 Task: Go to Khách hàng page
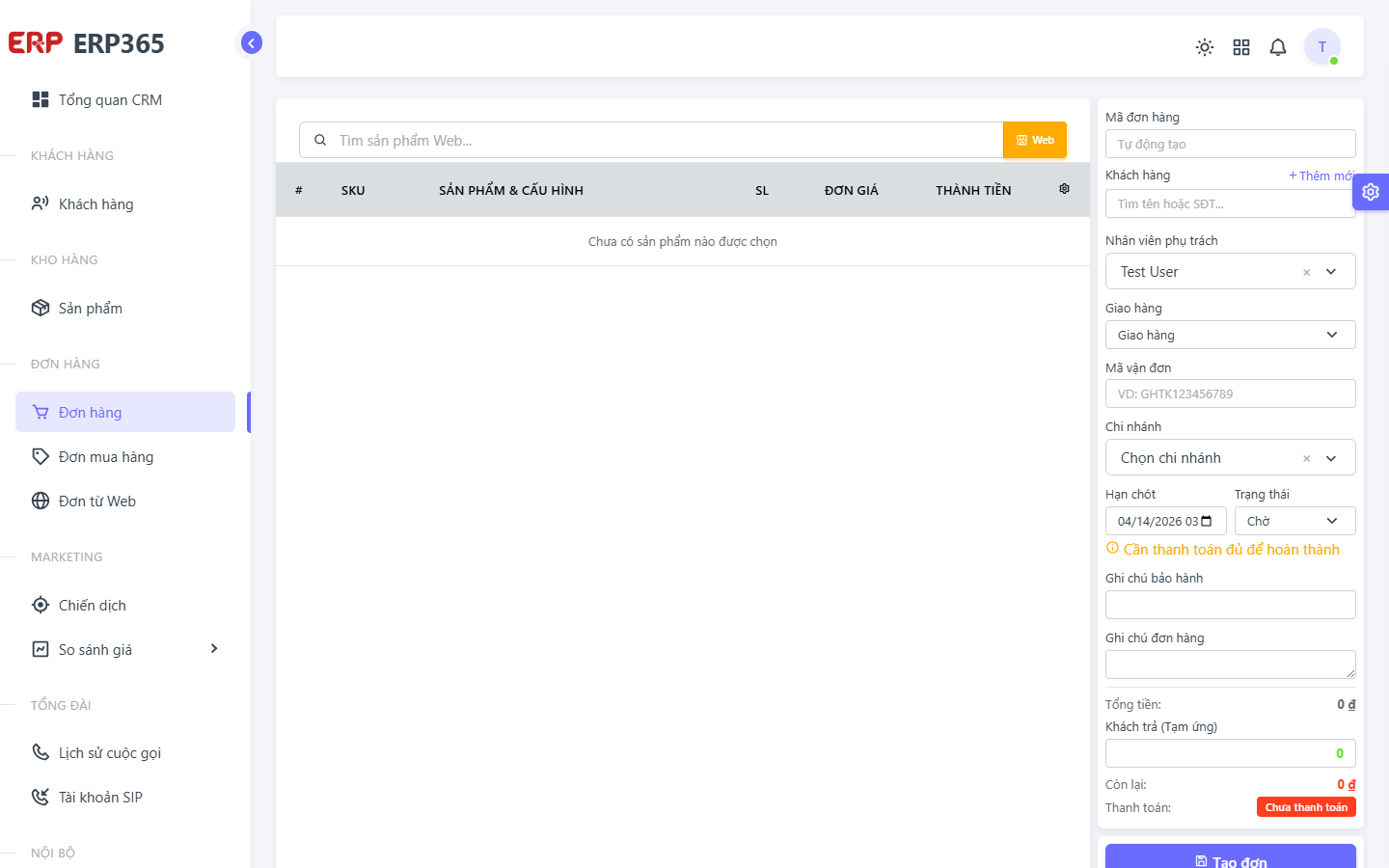click(x=125, y=203)
